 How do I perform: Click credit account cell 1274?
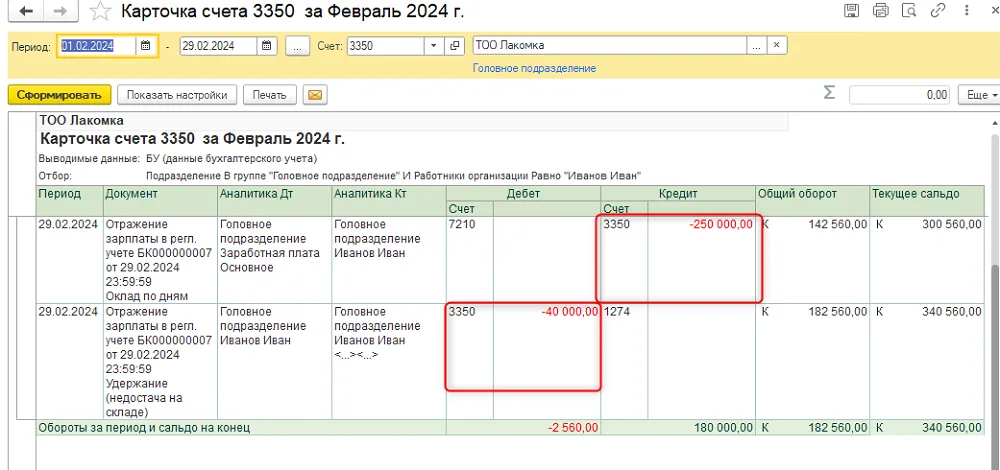624,361
